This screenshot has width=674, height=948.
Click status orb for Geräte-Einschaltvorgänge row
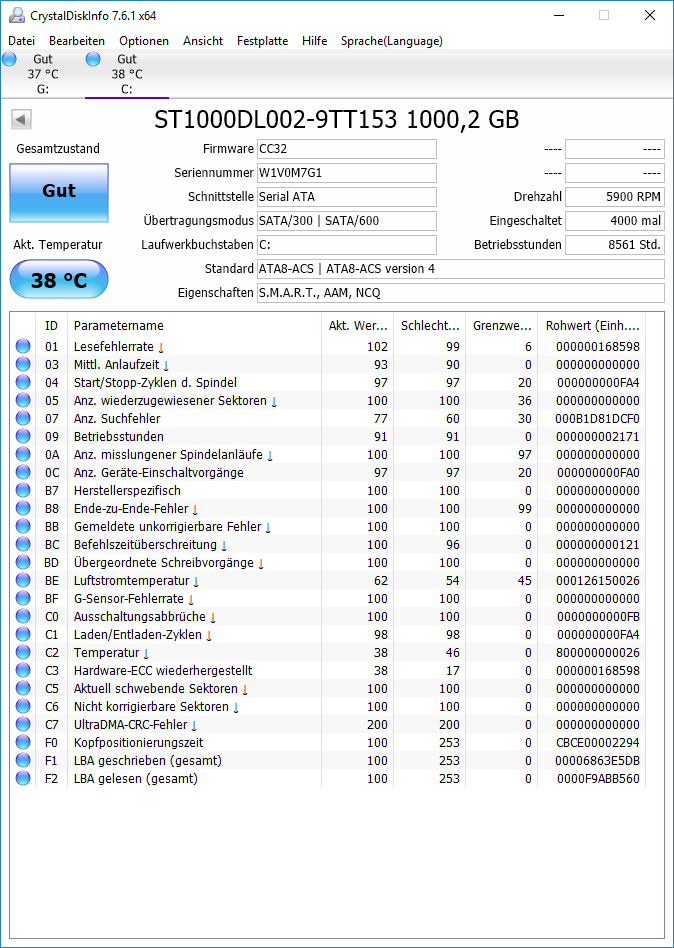click(x=23, y=472)
